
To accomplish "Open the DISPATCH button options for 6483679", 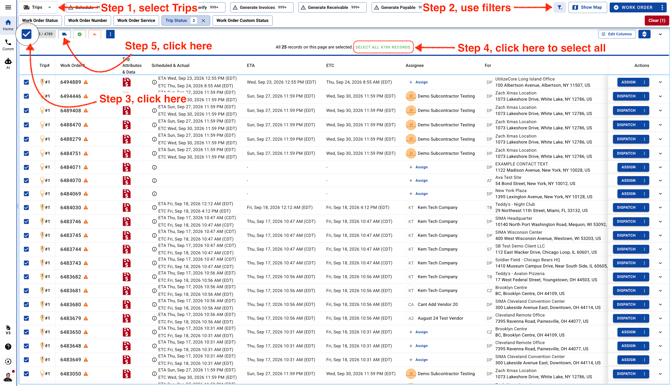I will (644, 318).
